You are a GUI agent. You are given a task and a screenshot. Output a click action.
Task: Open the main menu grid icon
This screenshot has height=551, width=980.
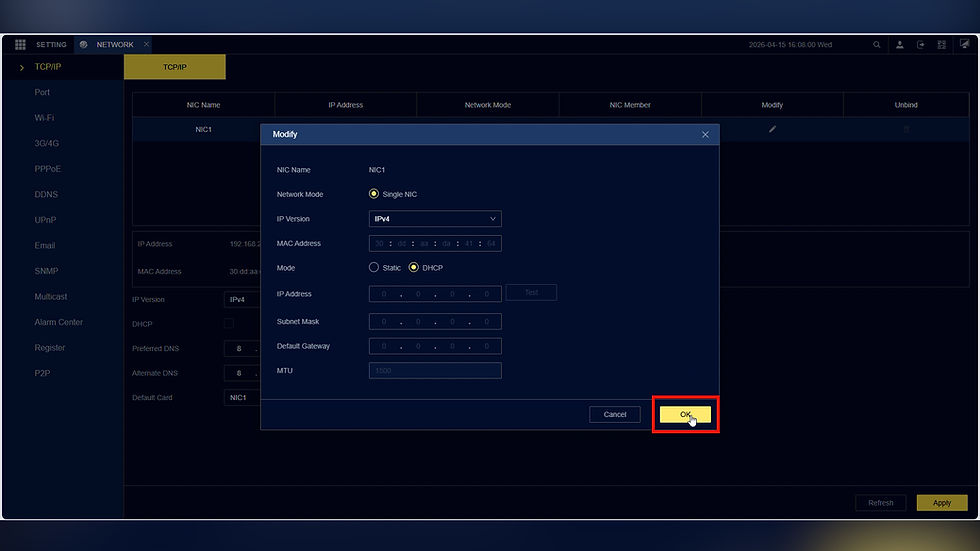20,44
